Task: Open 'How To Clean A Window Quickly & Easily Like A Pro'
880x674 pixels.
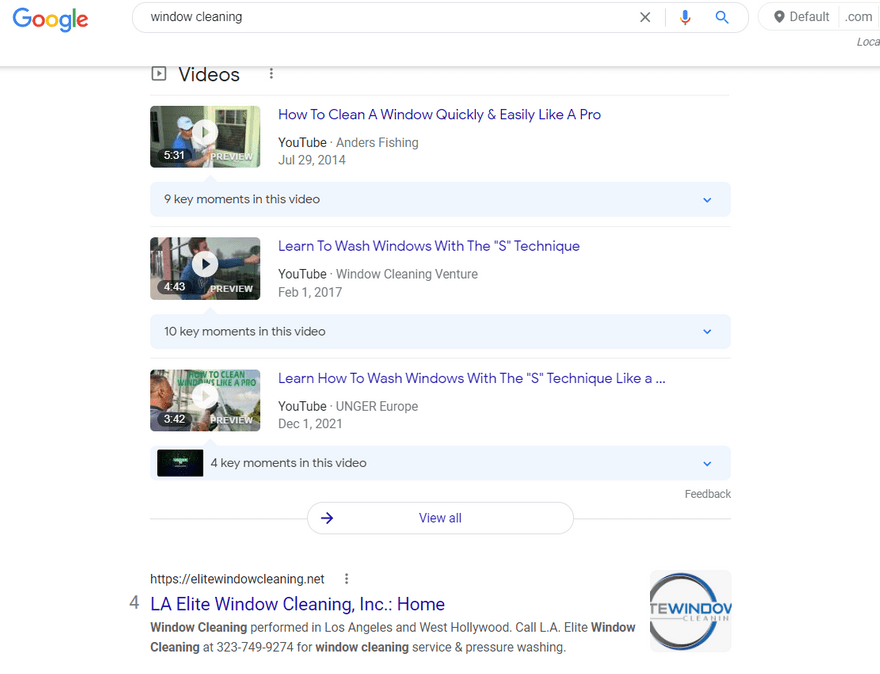Action: [439, 114]
